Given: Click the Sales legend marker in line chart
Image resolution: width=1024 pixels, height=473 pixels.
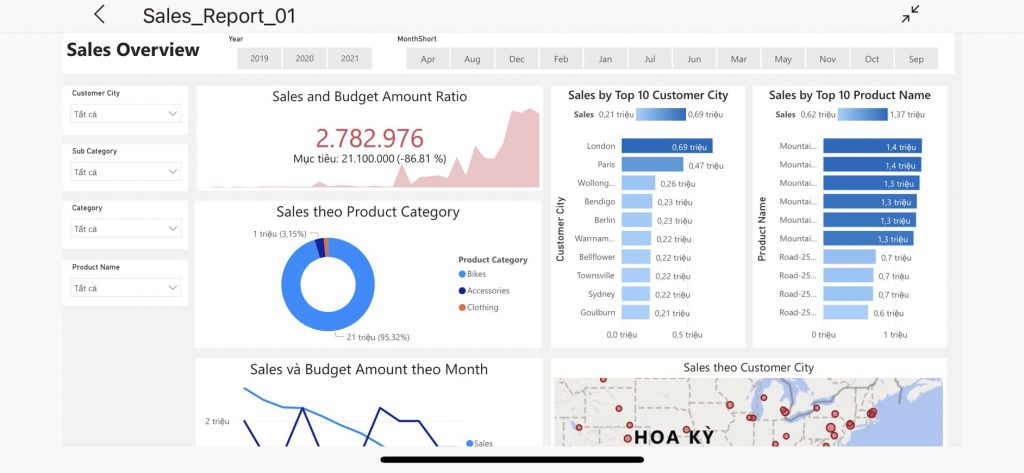Looking at the screenshot, I should (x=470, y=444).
